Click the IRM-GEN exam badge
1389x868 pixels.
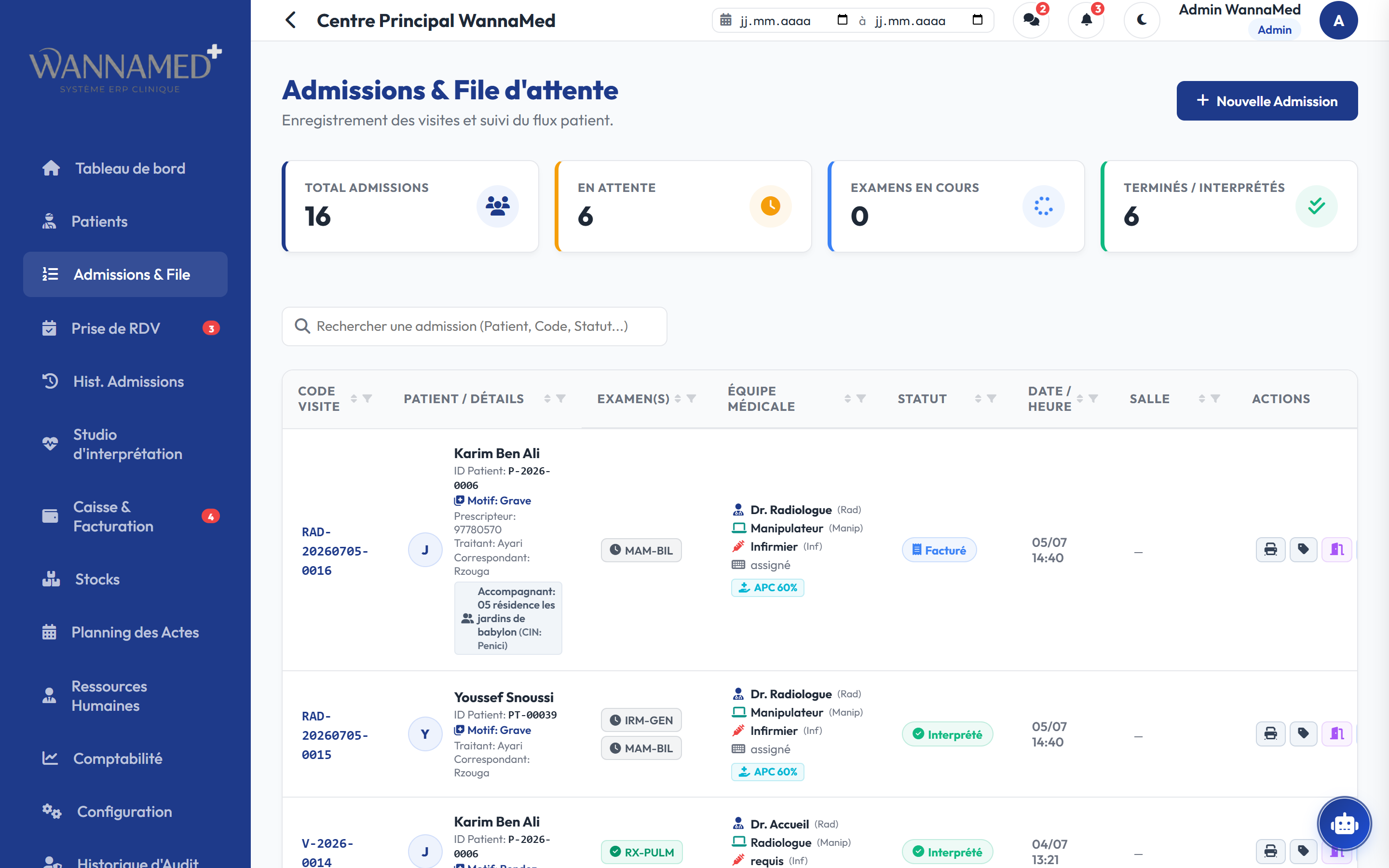pos(641,720)
